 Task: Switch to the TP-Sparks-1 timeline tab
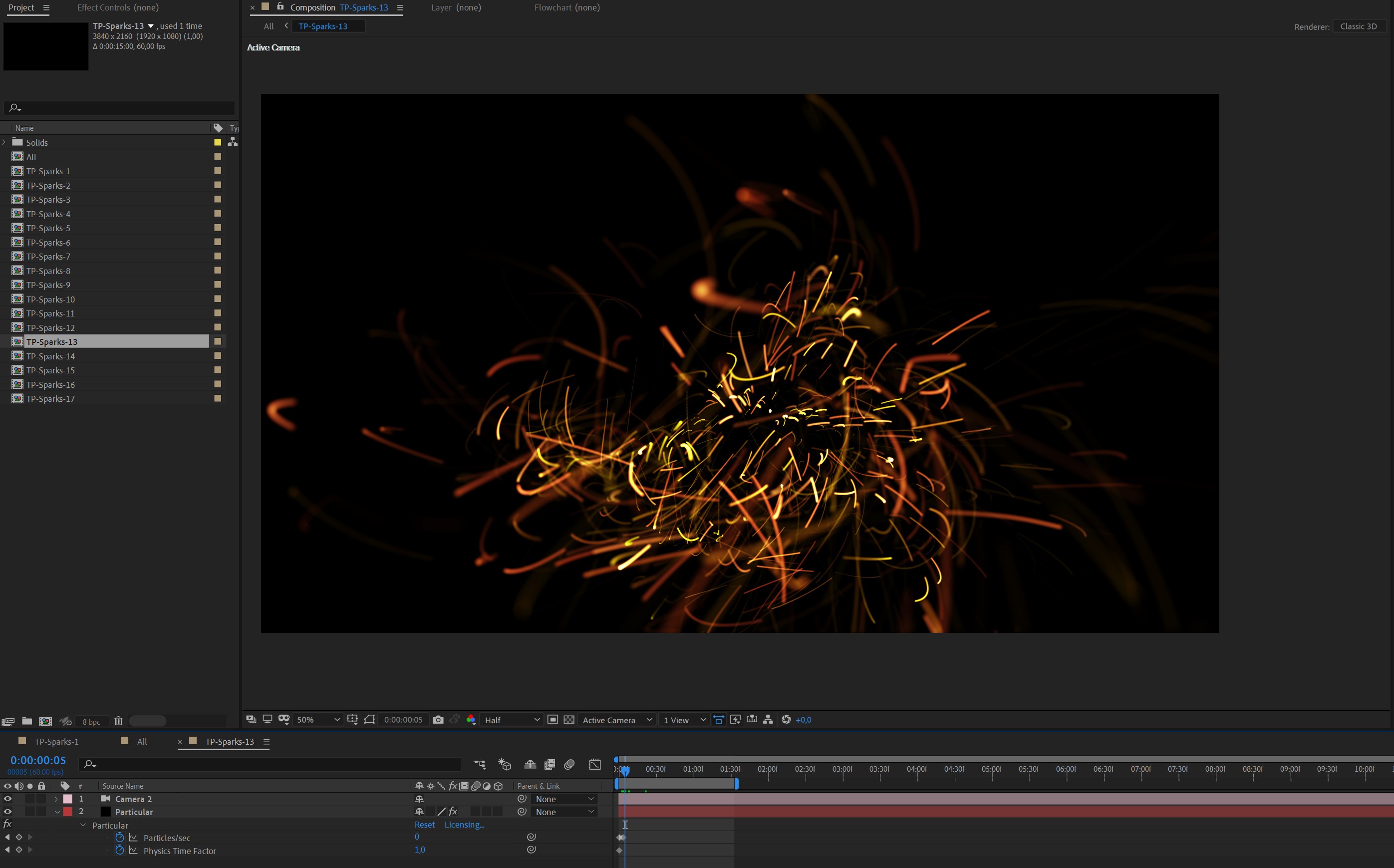[56, 742]
